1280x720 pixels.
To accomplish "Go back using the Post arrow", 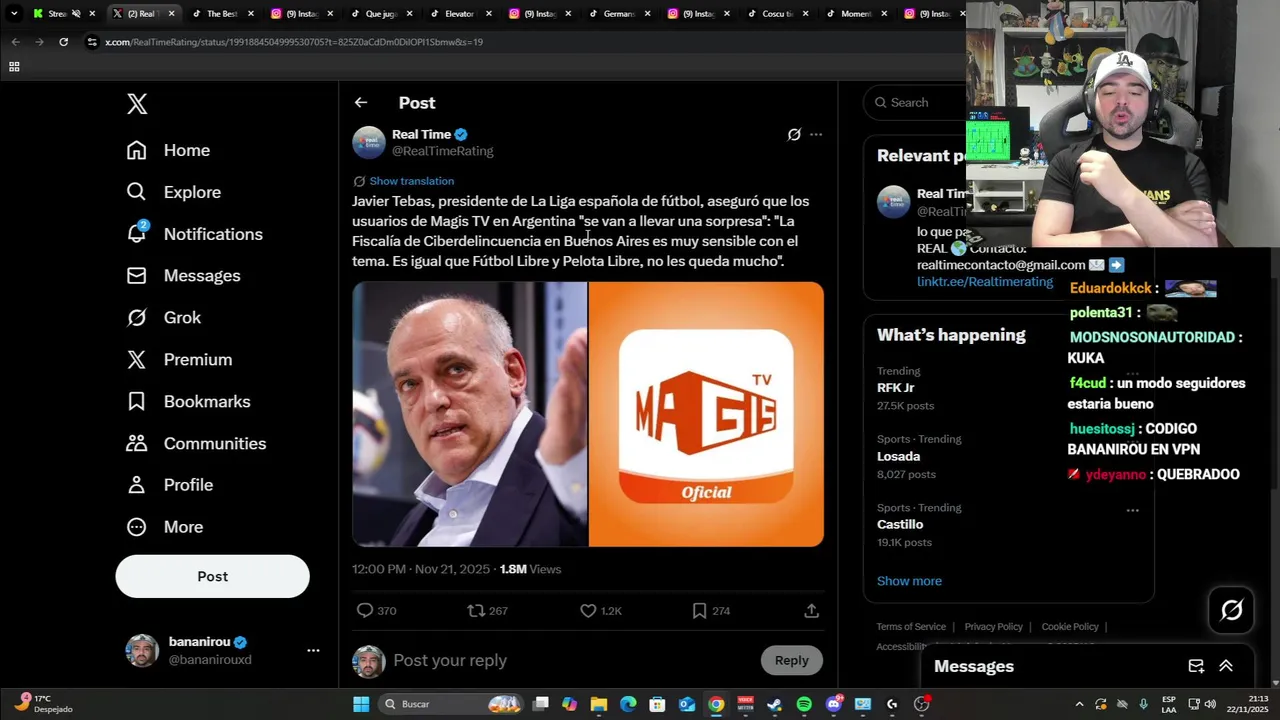I will click(361, 103).
